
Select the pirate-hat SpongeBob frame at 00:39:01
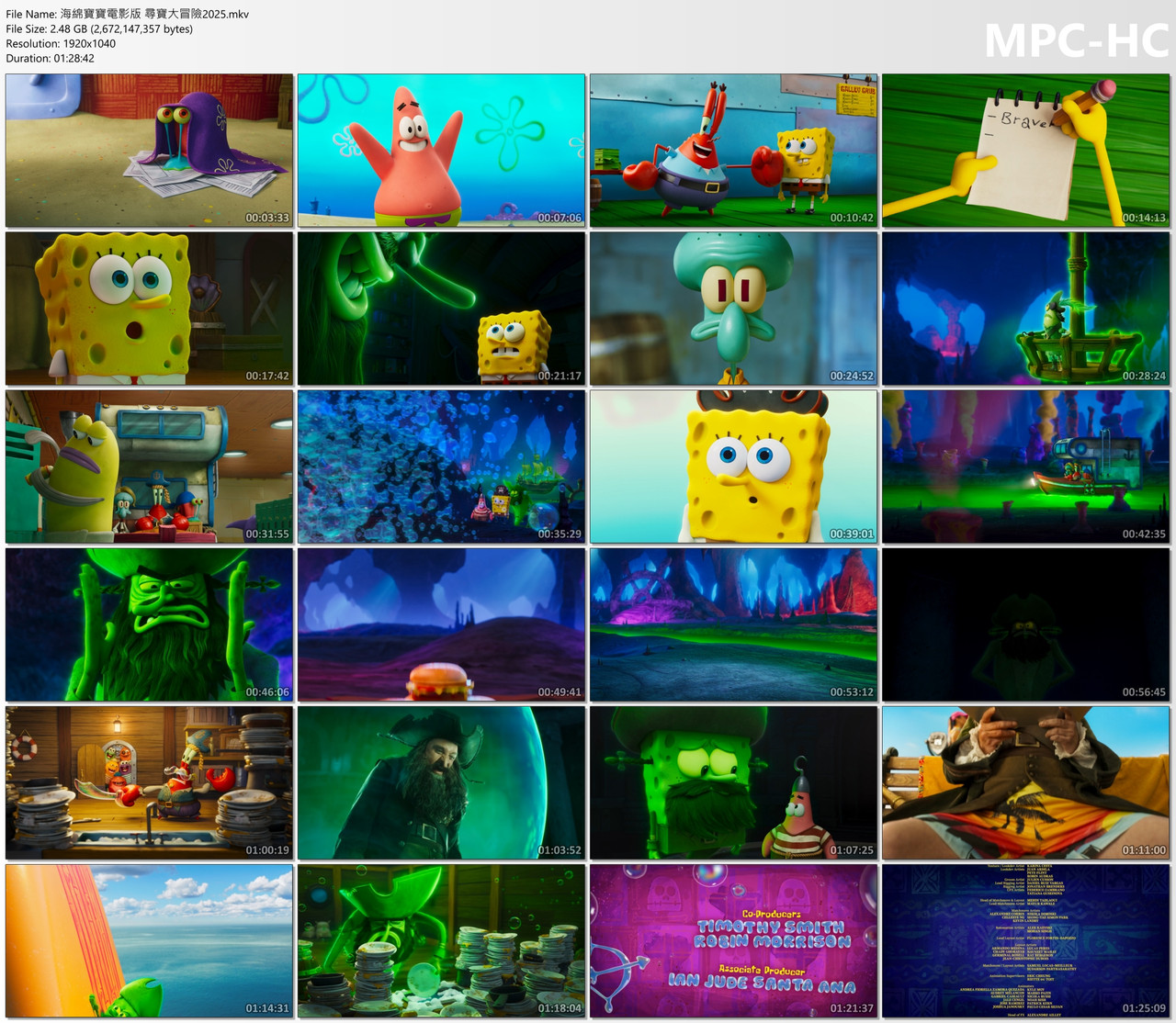(x=733, y=467)
